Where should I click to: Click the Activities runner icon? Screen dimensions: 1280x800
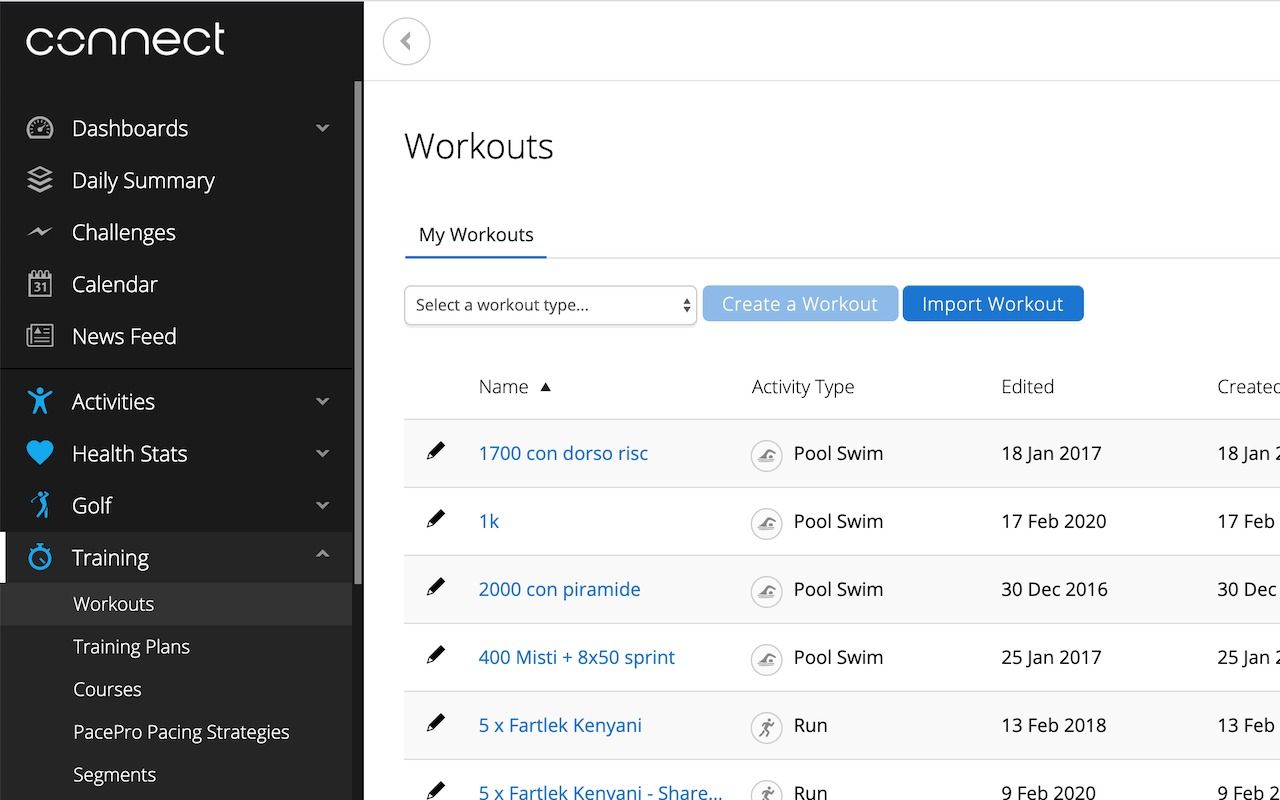[x=38, y=401]
